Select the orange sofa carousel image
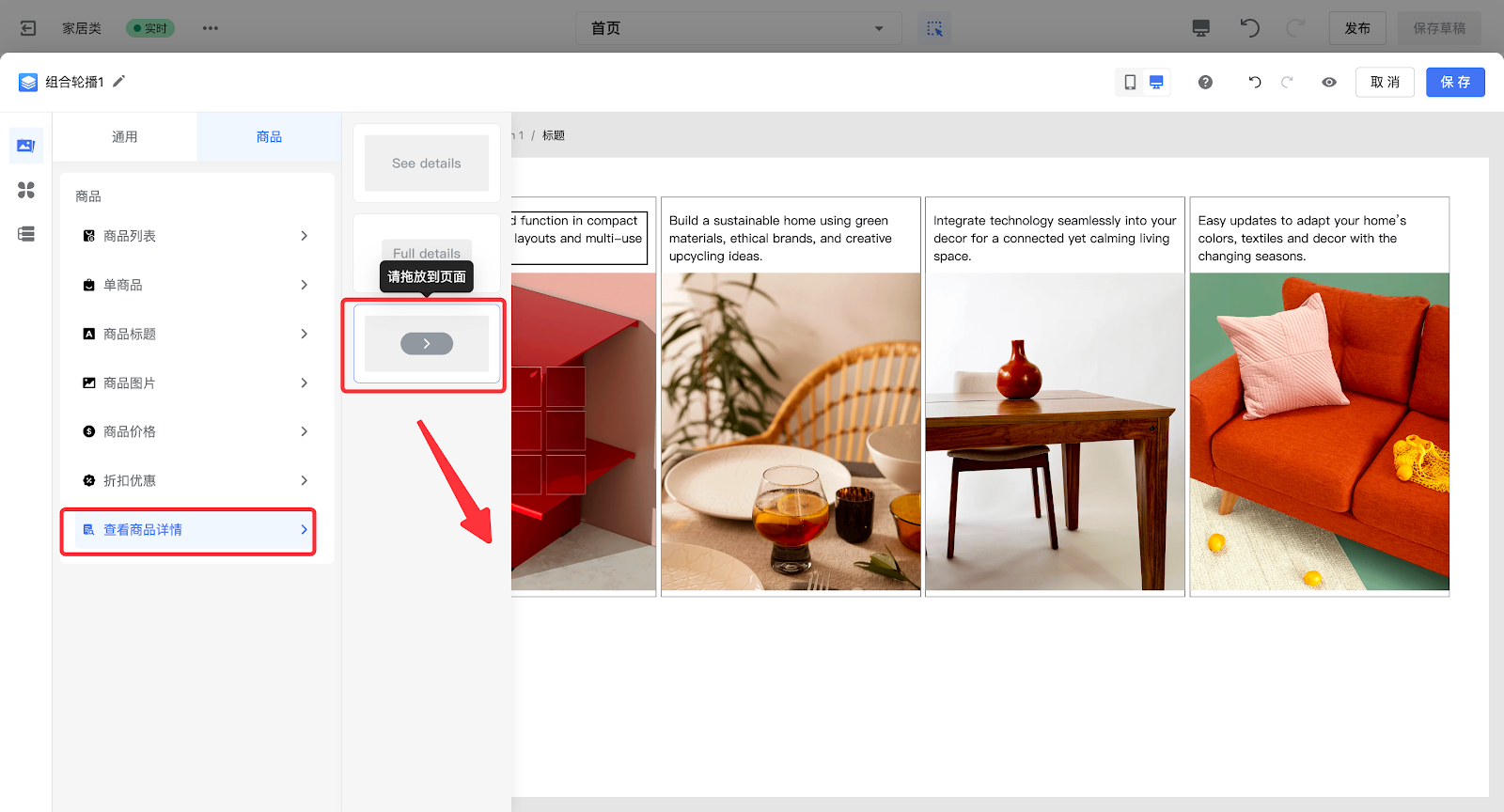The height and width of the screenshot is (812, 1504). click(x=1319, y=431)
